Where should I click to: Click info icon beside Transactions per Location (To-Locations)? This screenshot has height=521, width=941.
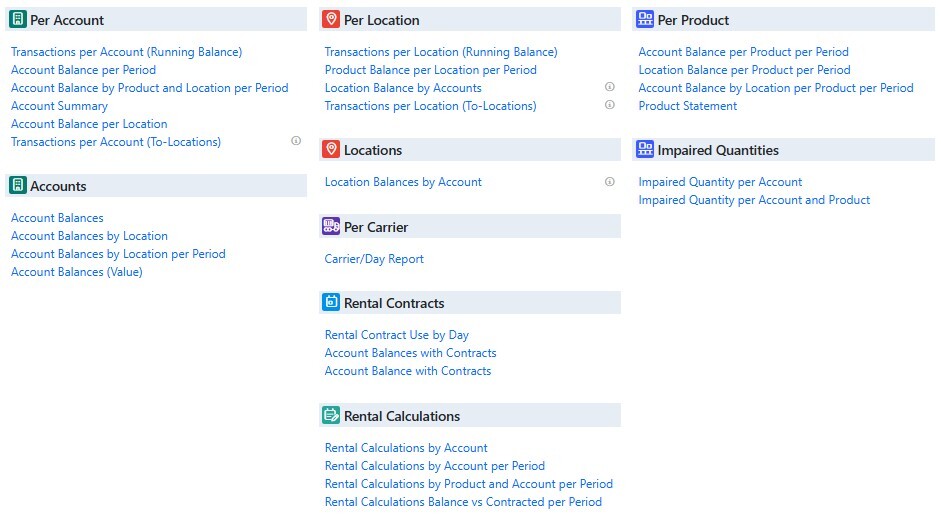pyautogui.click(x=610, y=105)
